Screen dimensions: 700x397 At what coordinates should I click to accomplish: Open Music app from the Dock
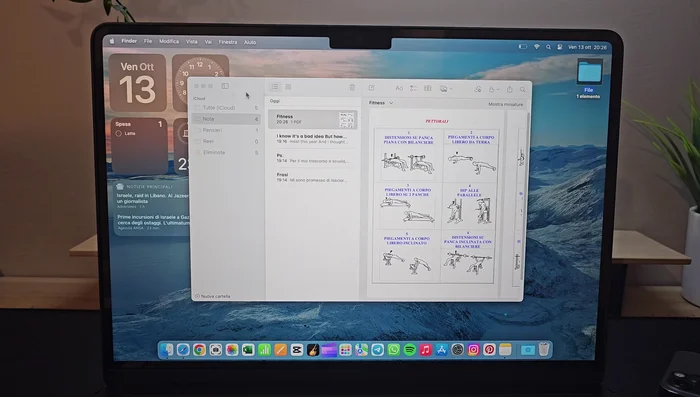426,350
